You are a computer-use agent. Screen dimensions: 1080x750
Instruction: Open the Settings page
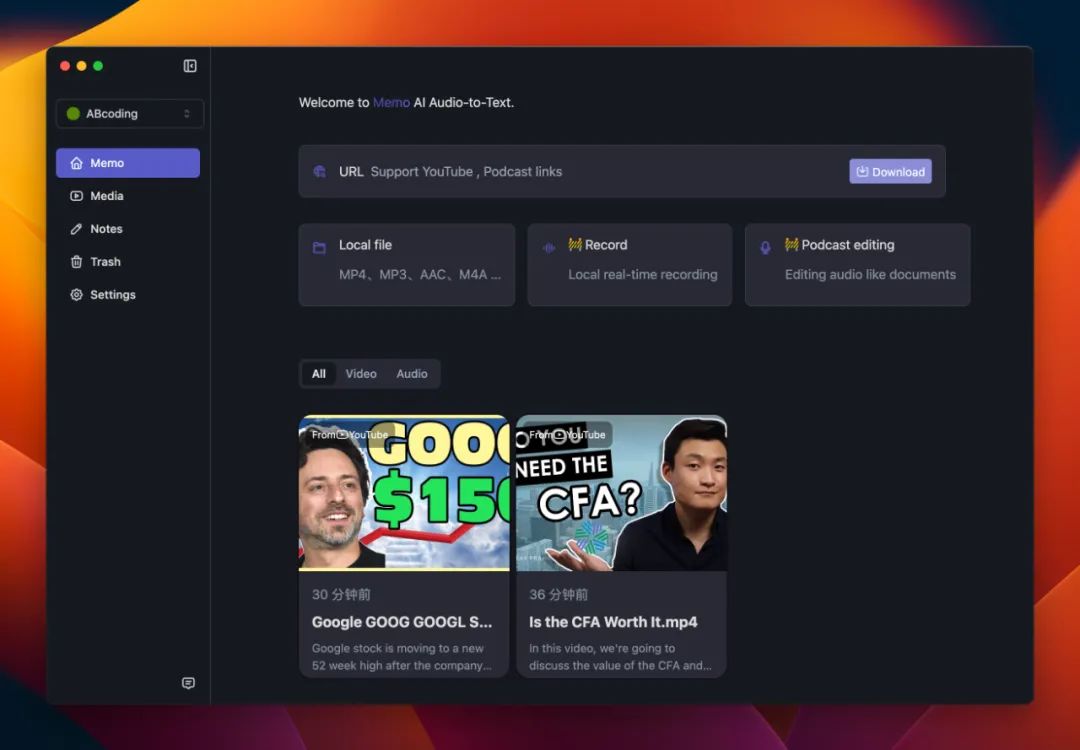(112, 295)
